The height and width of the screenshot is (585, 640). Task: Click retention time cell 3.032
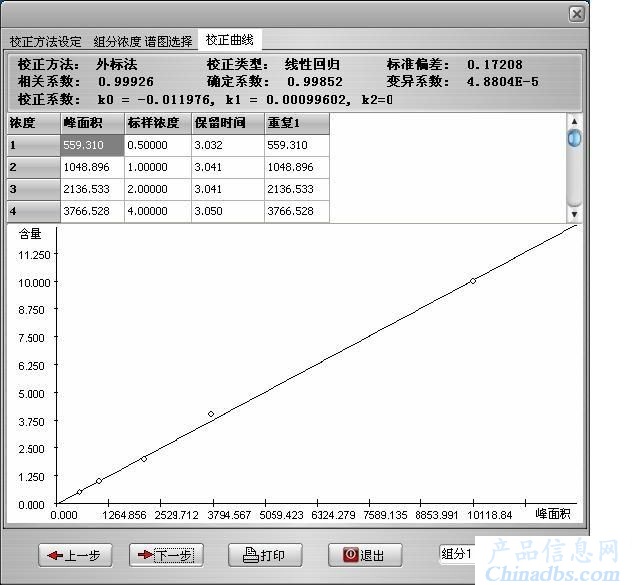click(x=228, y=145)
